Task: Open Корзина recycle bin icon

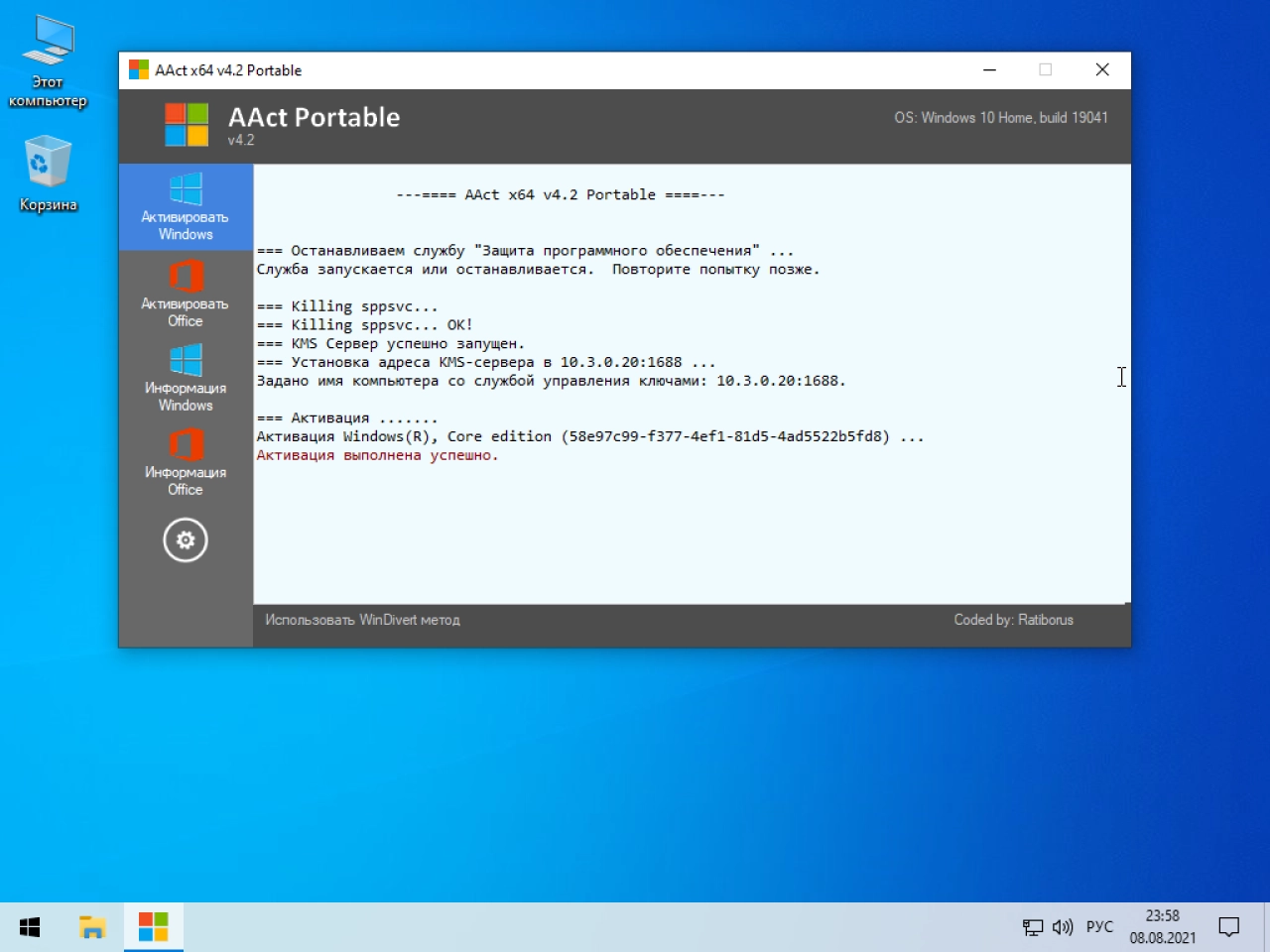Action: pyautogui.click(x=48, y=175)
